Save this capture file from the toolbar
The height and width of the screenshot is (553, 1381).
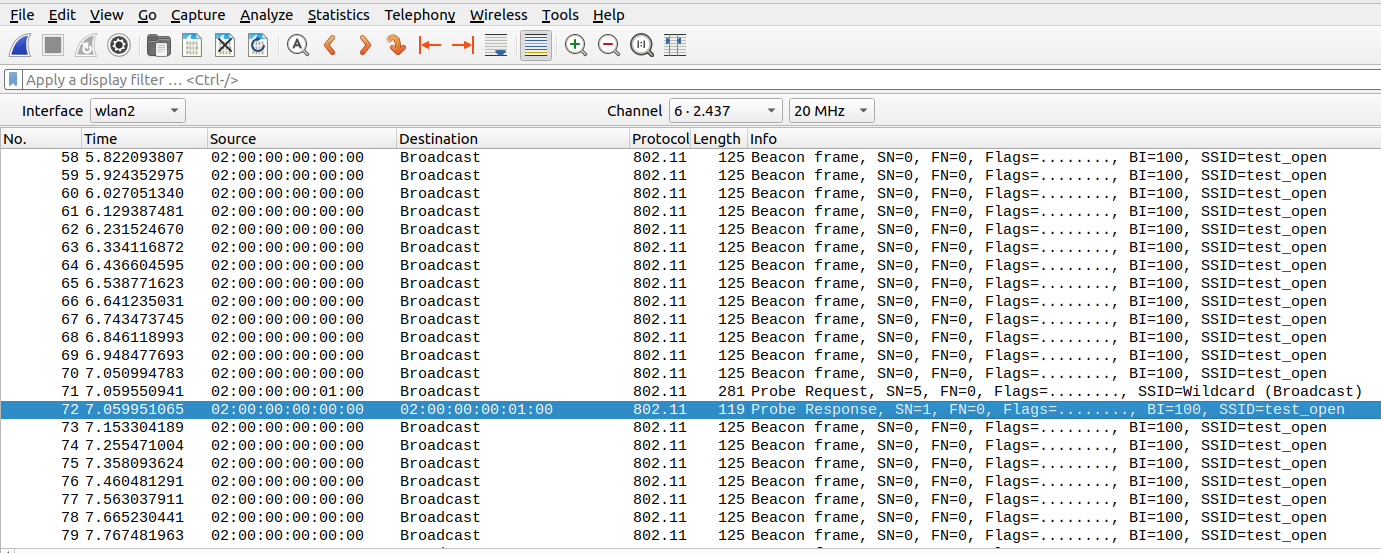coord(191,45)
